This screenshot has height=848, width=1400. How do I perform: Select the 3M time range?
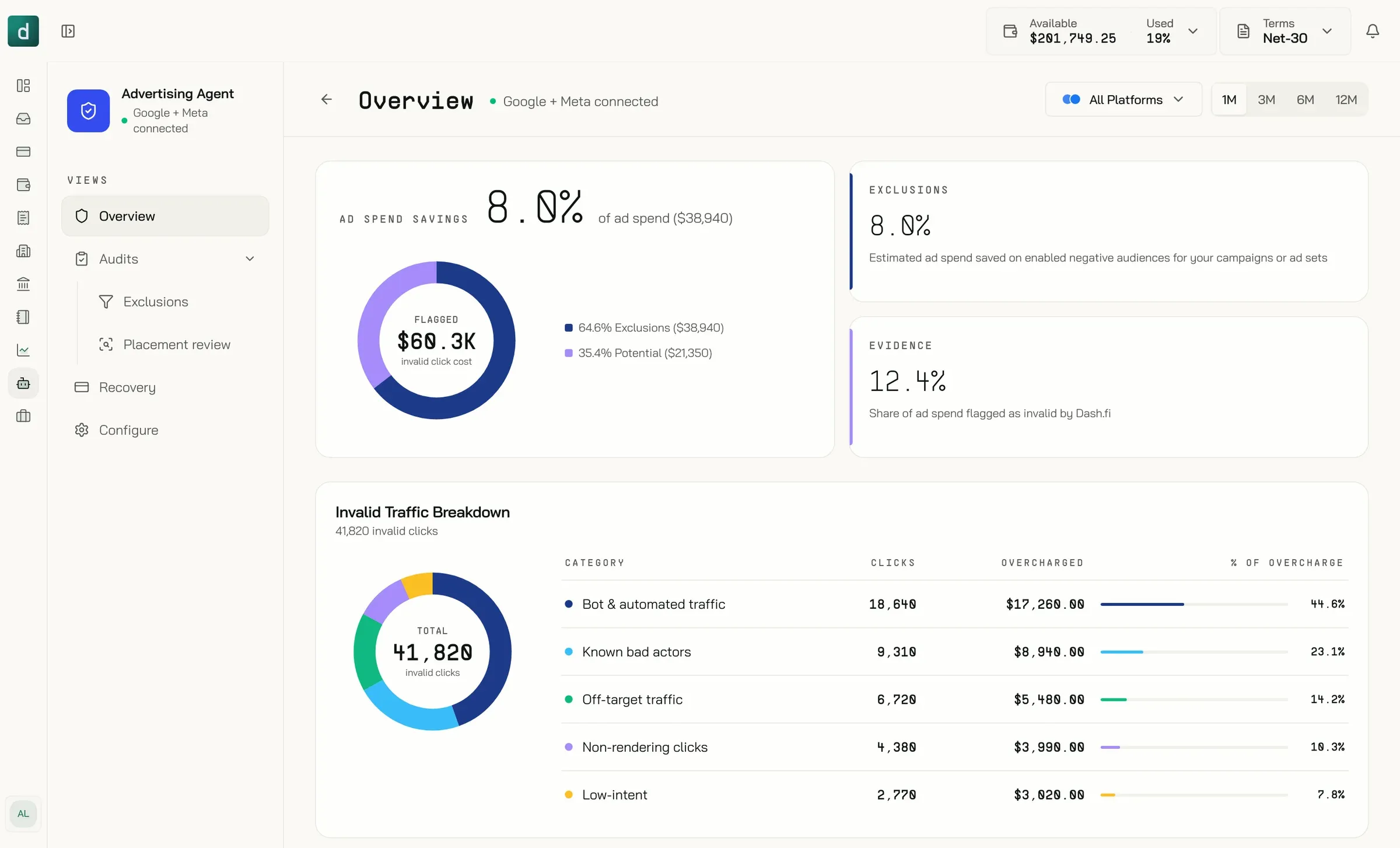[x=1266, y=100]
